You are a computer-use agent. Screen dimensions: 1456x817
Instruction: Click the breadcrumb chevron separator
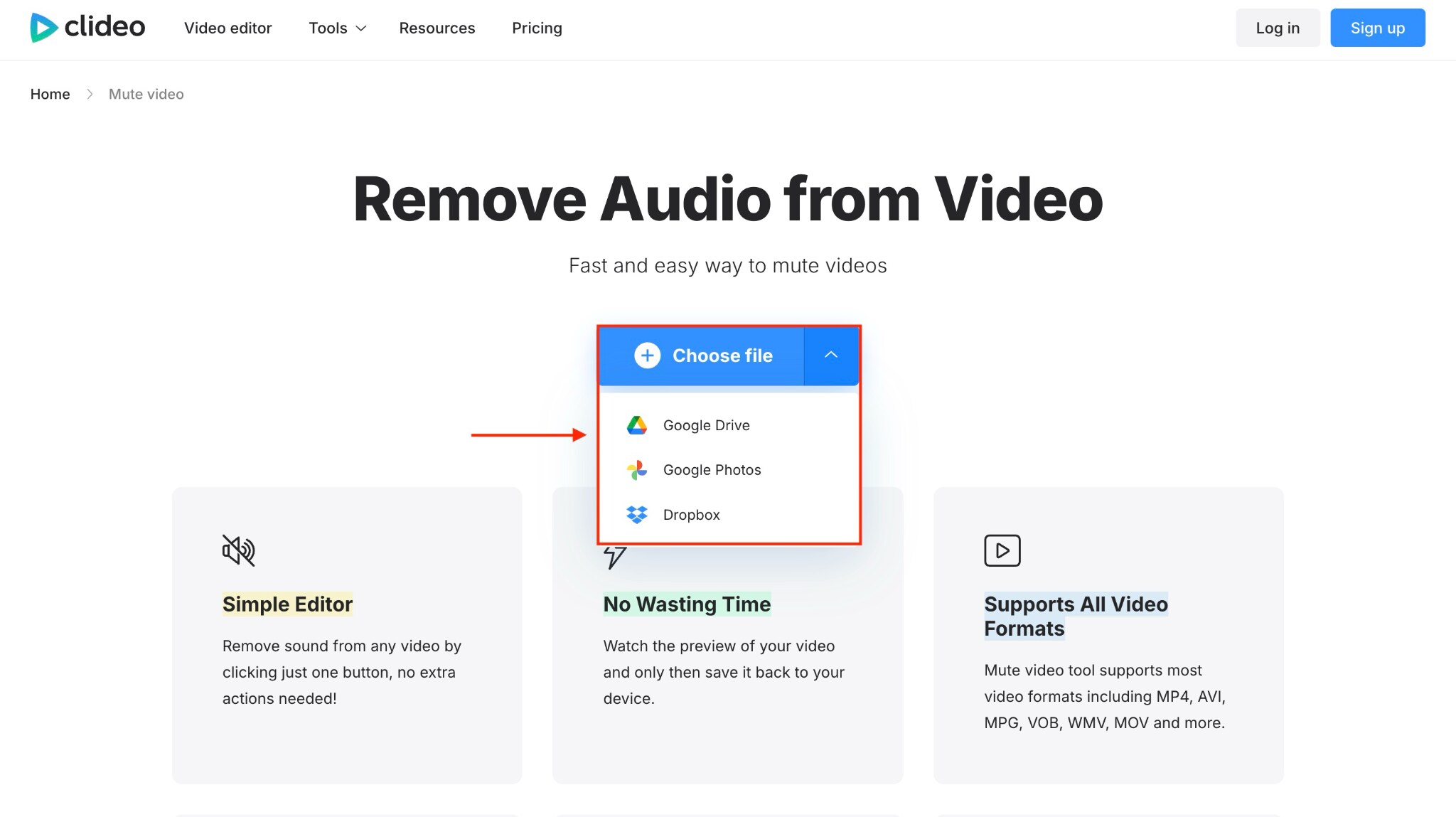[x=90, y=94]
